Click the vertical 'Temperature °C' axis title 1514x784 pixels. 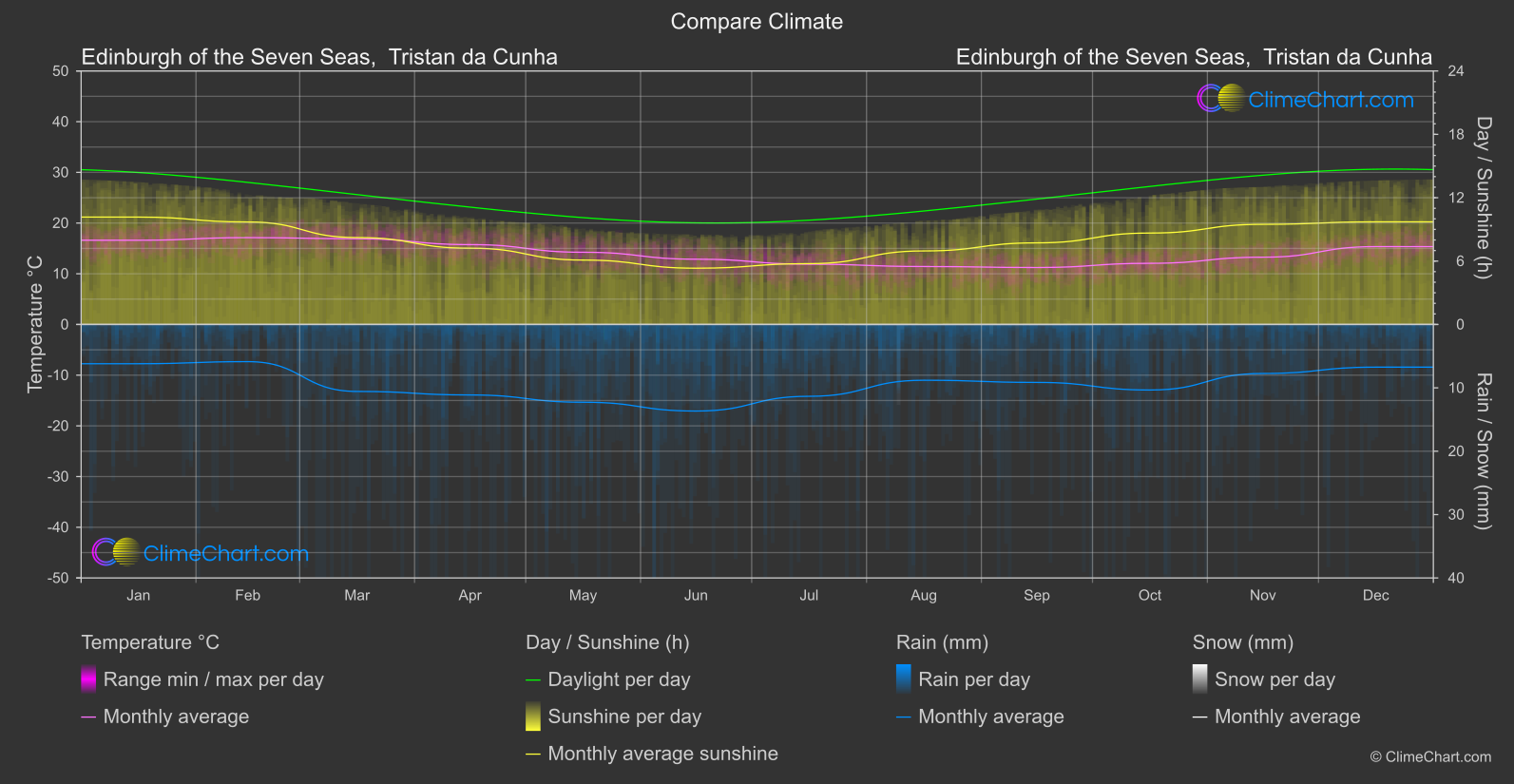36,324
